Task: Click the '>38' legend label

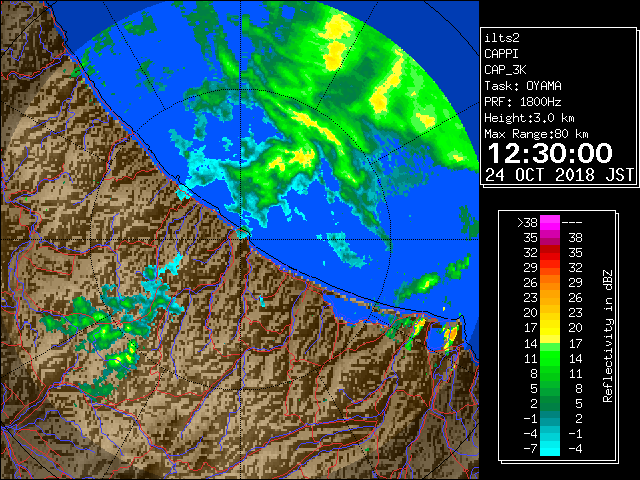Action: tap(527, 223)
